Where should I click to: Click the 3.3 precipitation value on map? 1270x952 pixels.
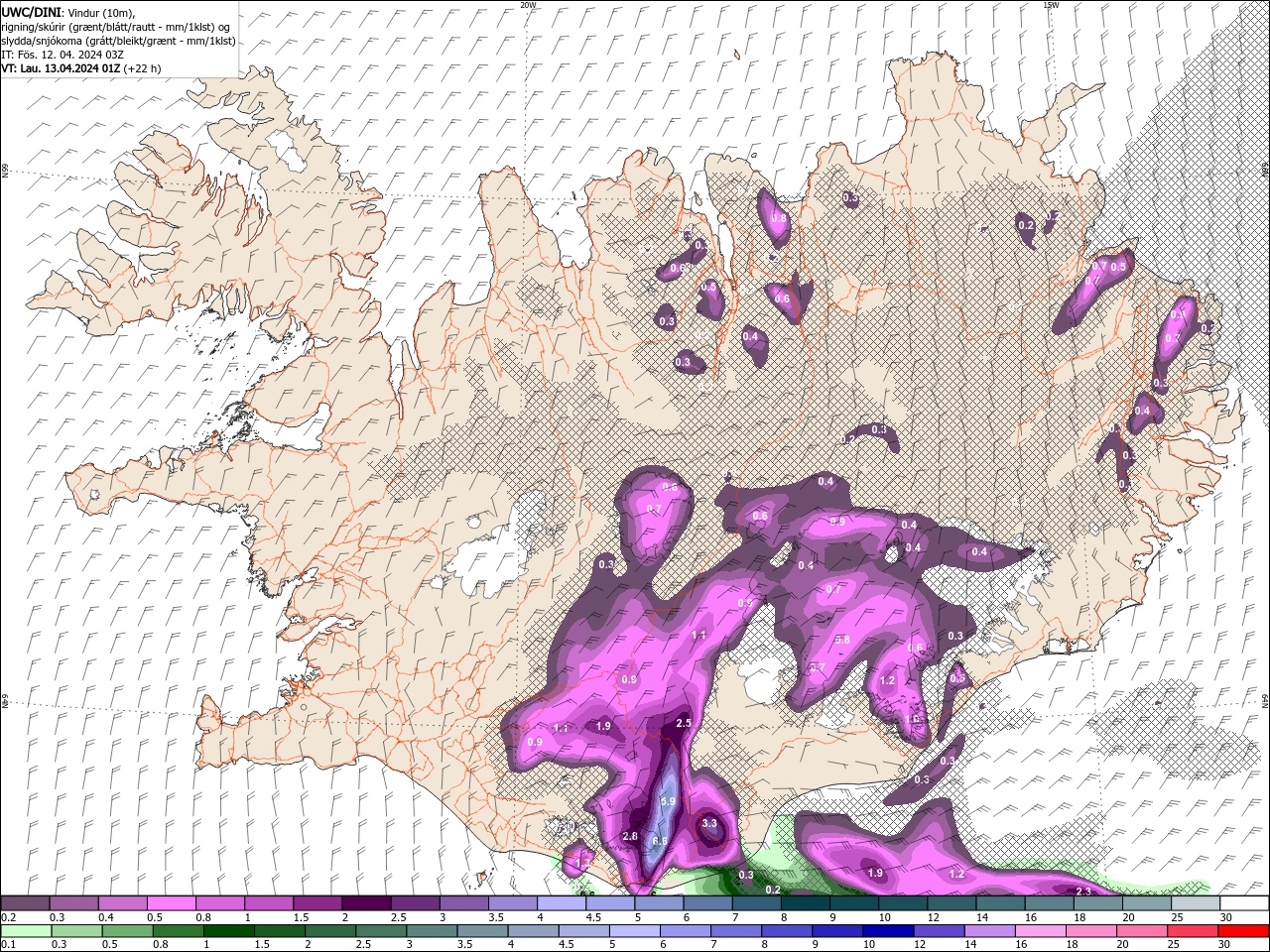pos(709,823)
